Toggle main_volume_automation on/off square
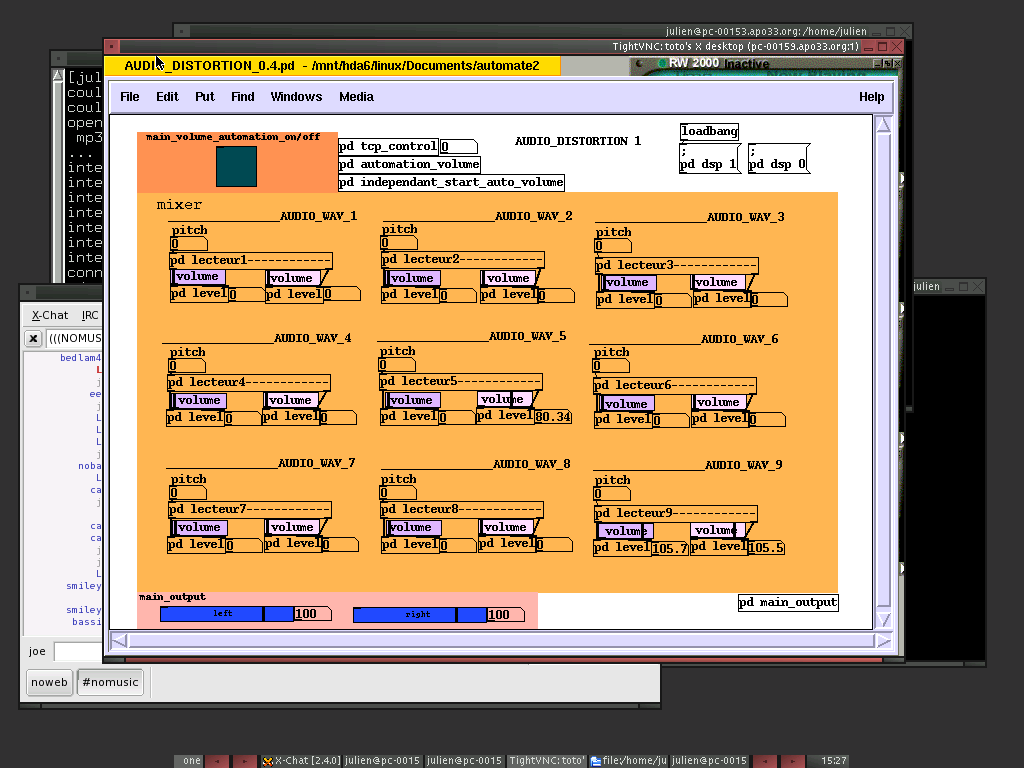 click(236, 166)
